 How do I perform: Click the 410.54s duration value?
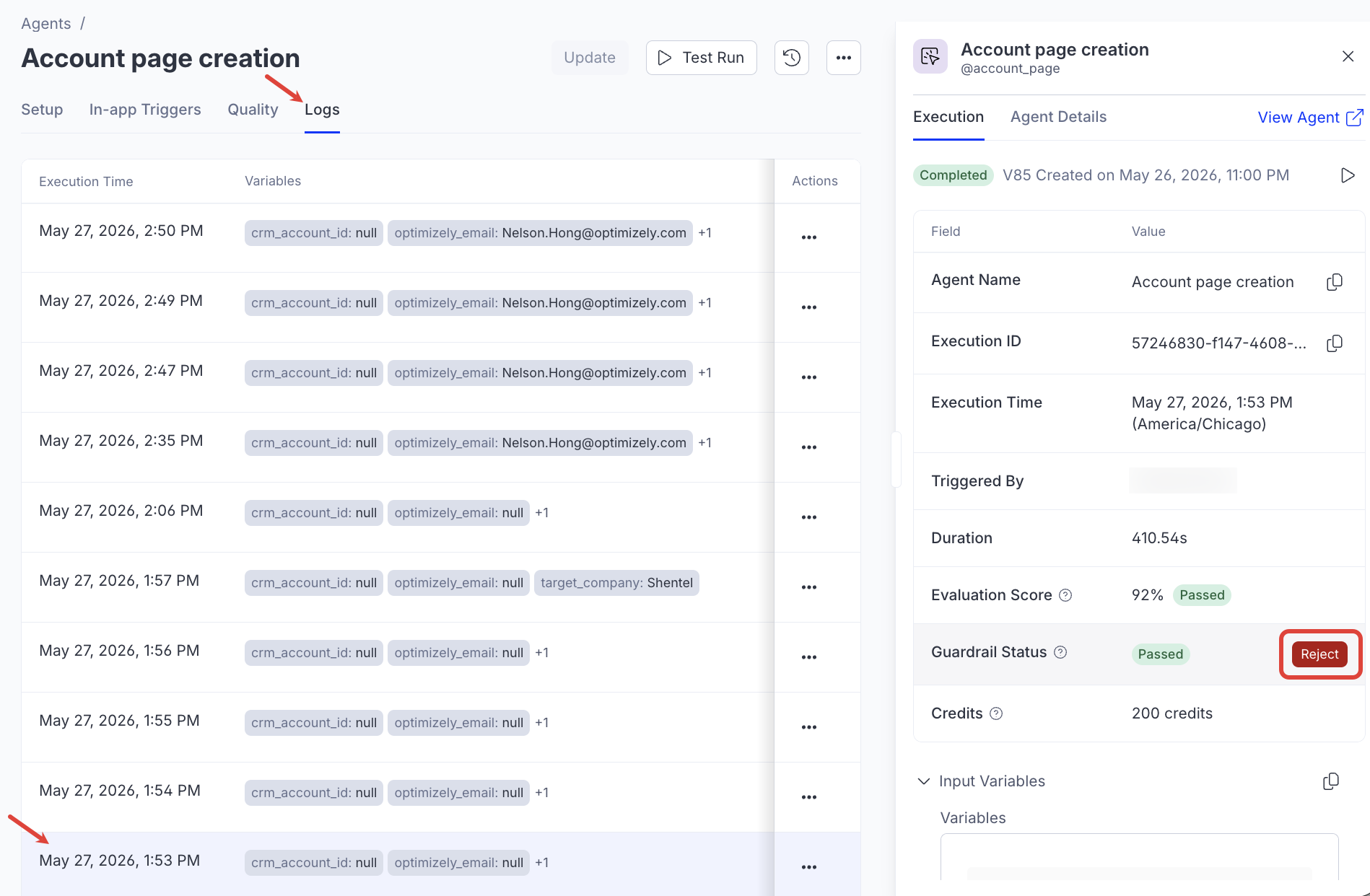[x=1159, y=538]
